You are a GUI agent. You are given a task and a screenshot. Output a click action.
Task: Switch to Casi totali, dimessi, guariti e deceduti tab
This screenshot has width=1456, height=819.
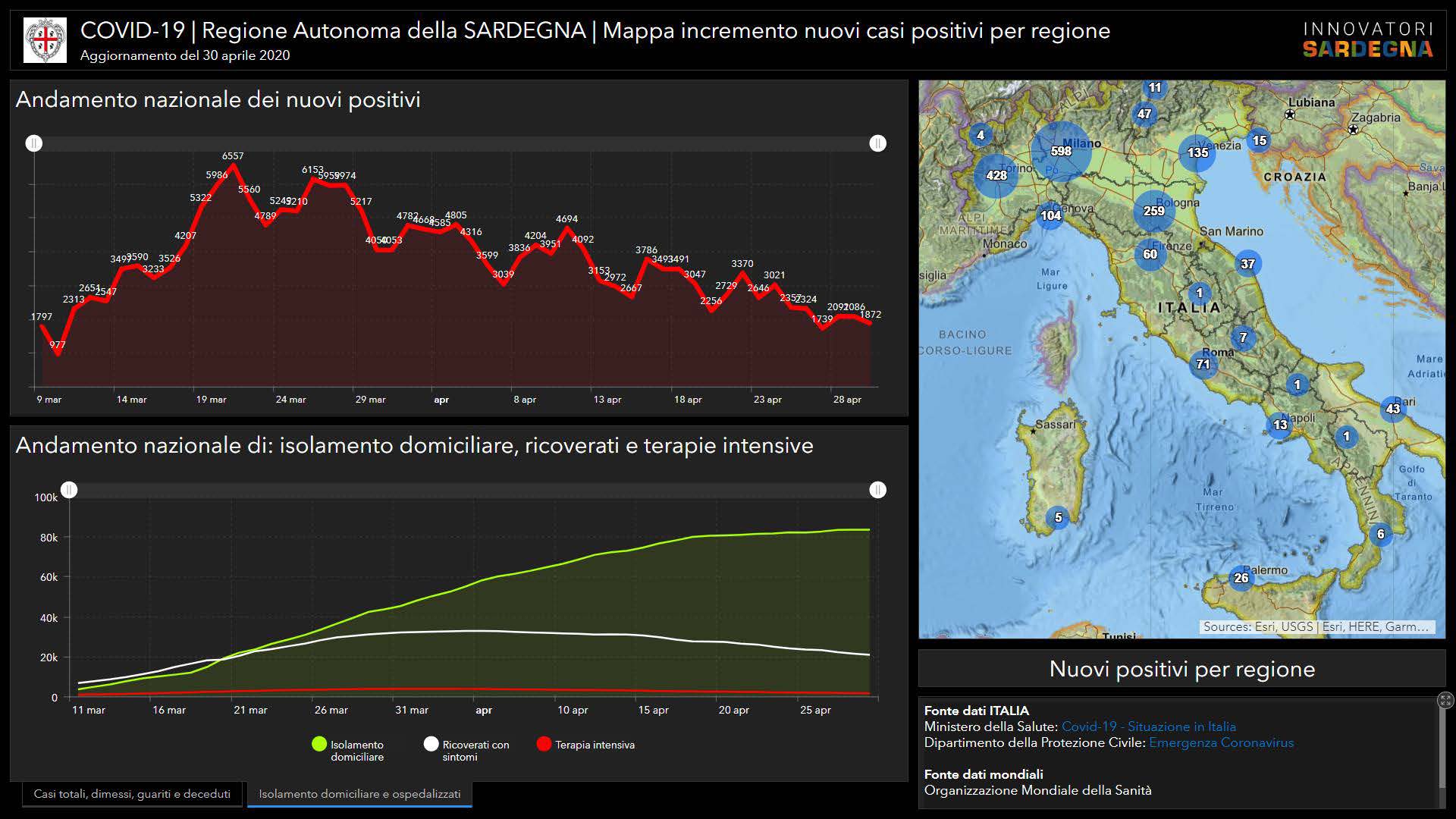tap(132, 794)
